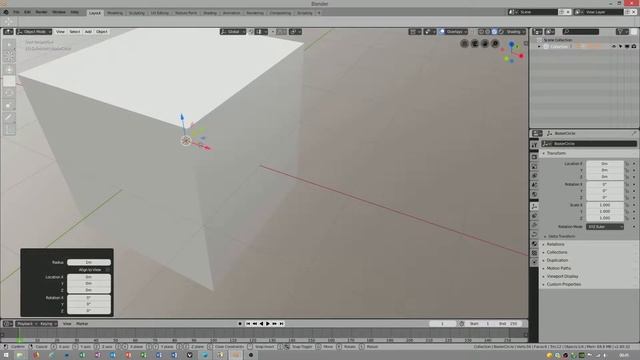Select the highlighted Move tool

[9, 81]
